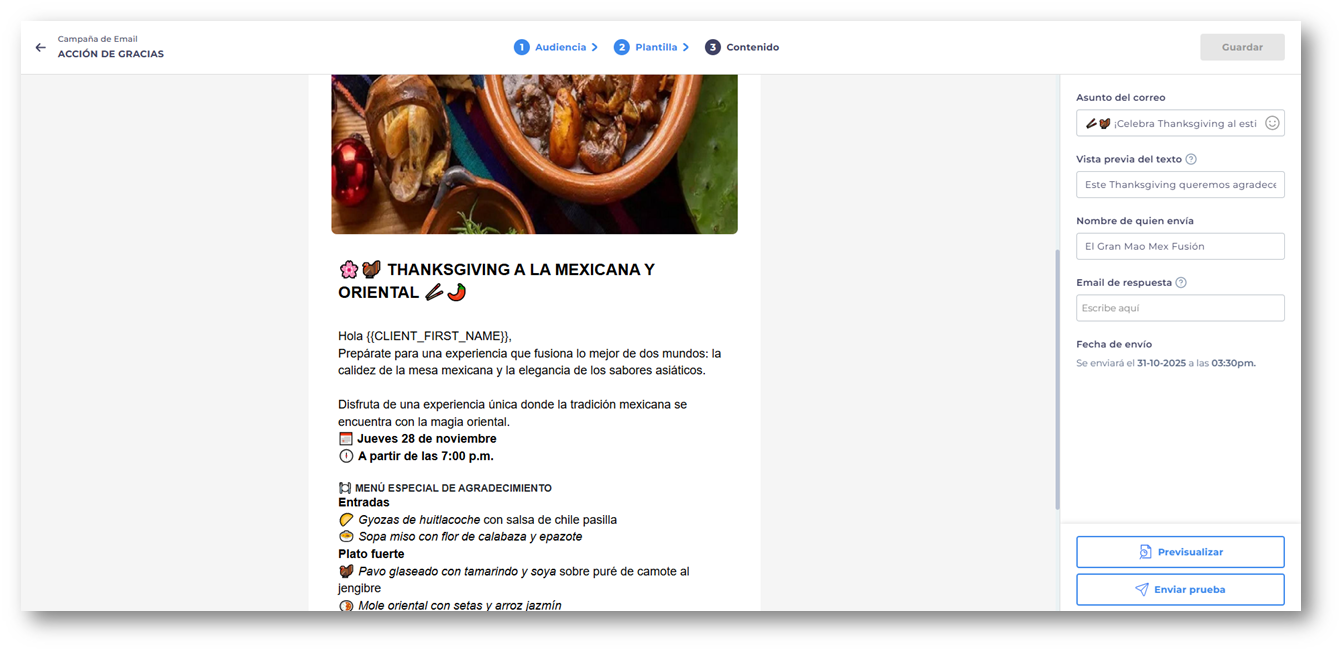Screen dimensions: 1343x653
Task: Click the Hola {{CLIENT_FIRST_NAME}} greeting text
Action: pyautogui.click(x=424, y=336)
